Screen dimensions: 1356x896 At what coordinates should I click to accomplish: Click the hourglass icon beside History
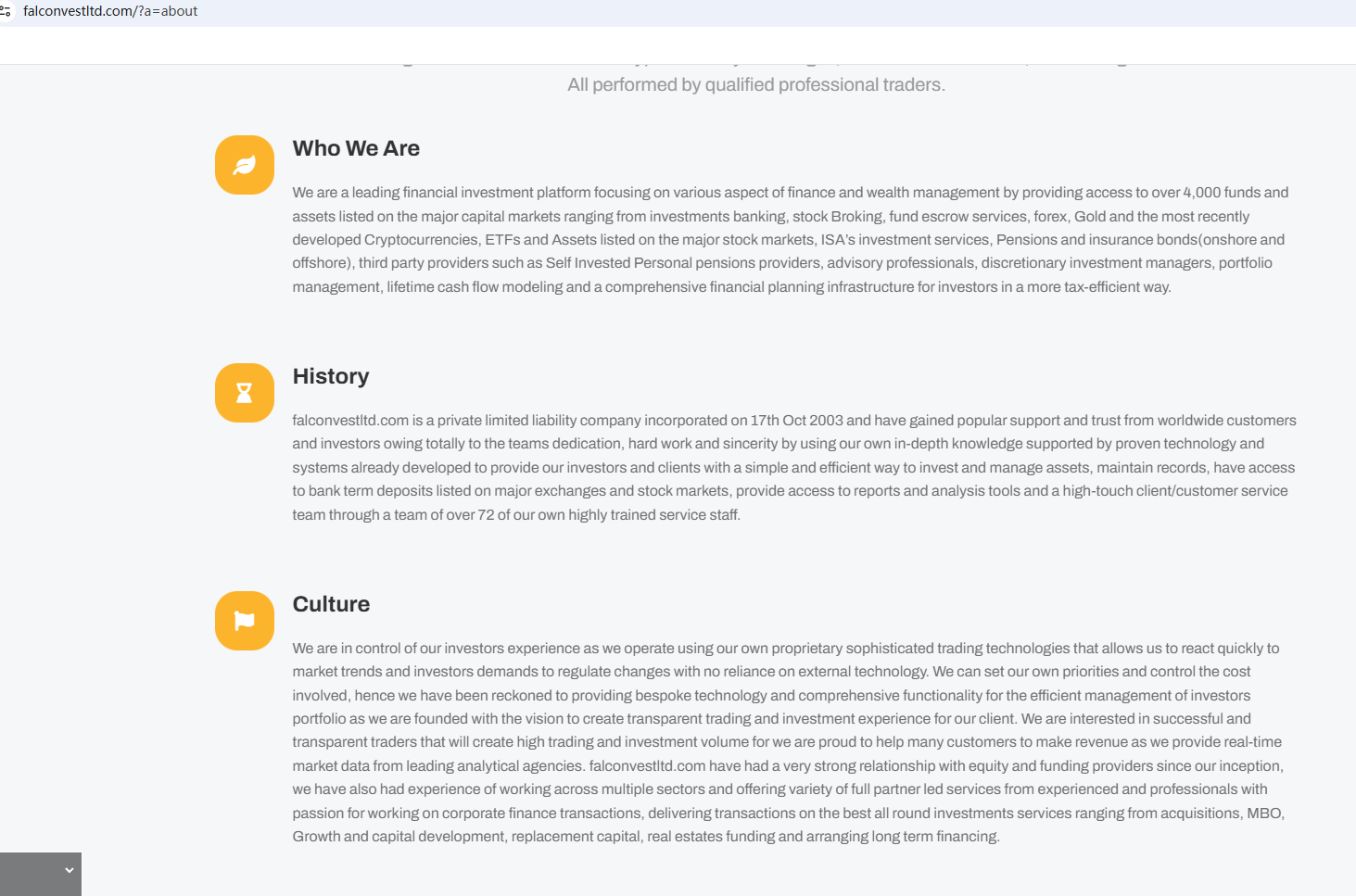(245, 393)
